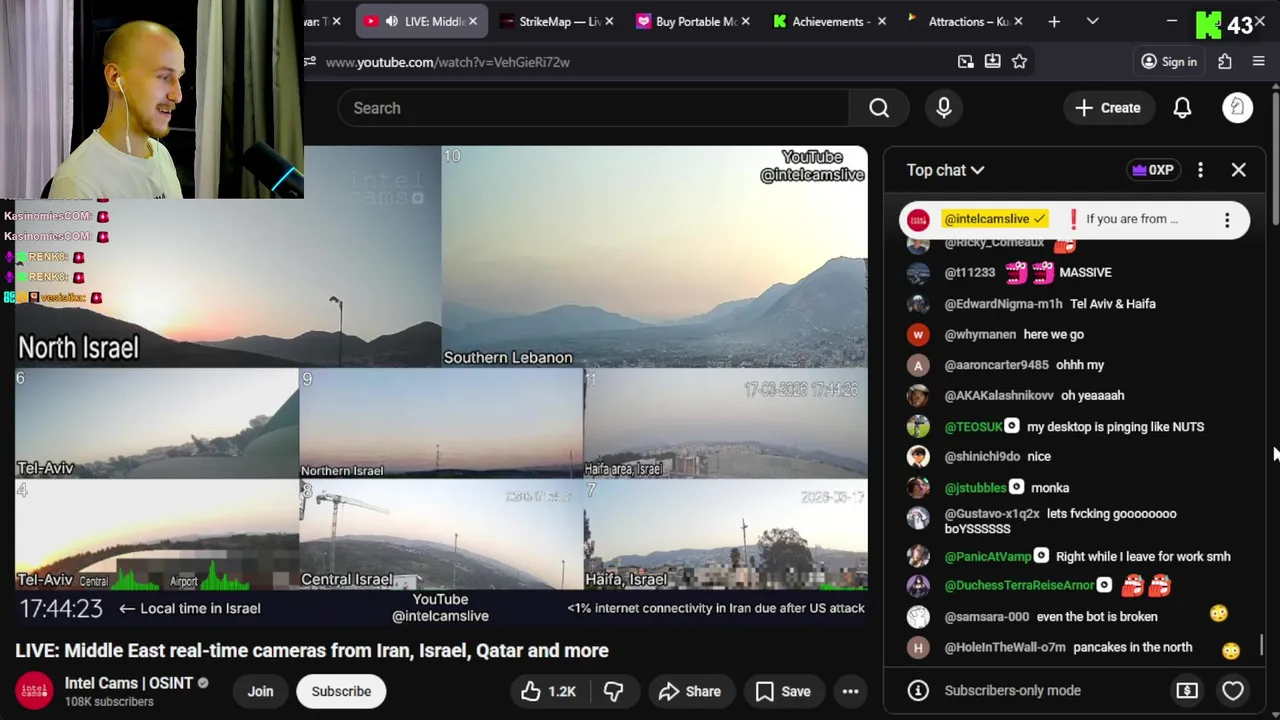Screen dimensions: 1280x720
Task: Click username @TEOSUK in chat
Action: 973,427
